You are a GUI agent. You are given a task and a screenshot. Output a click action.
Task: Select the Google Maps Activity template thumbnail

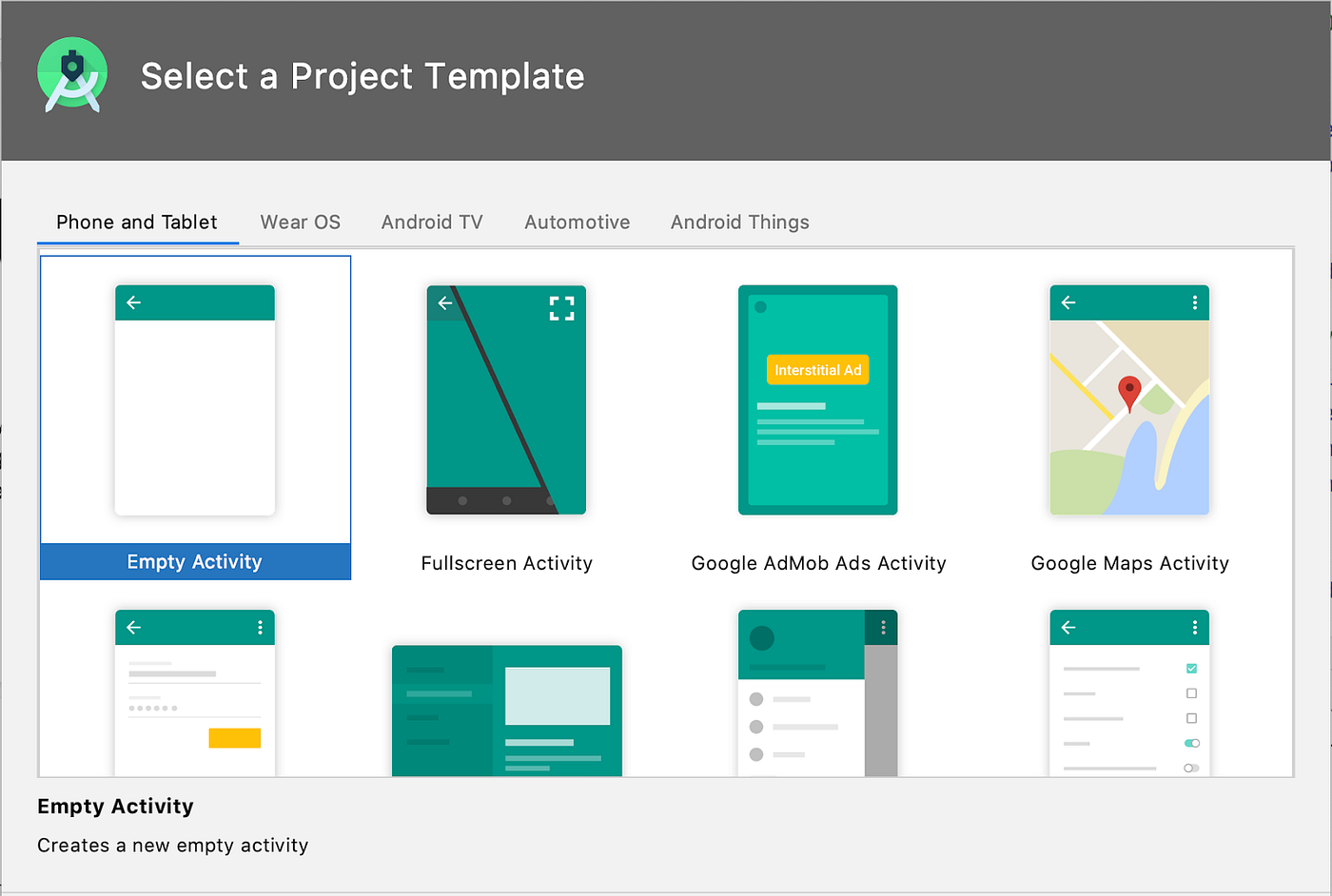tap(1129, 399)
